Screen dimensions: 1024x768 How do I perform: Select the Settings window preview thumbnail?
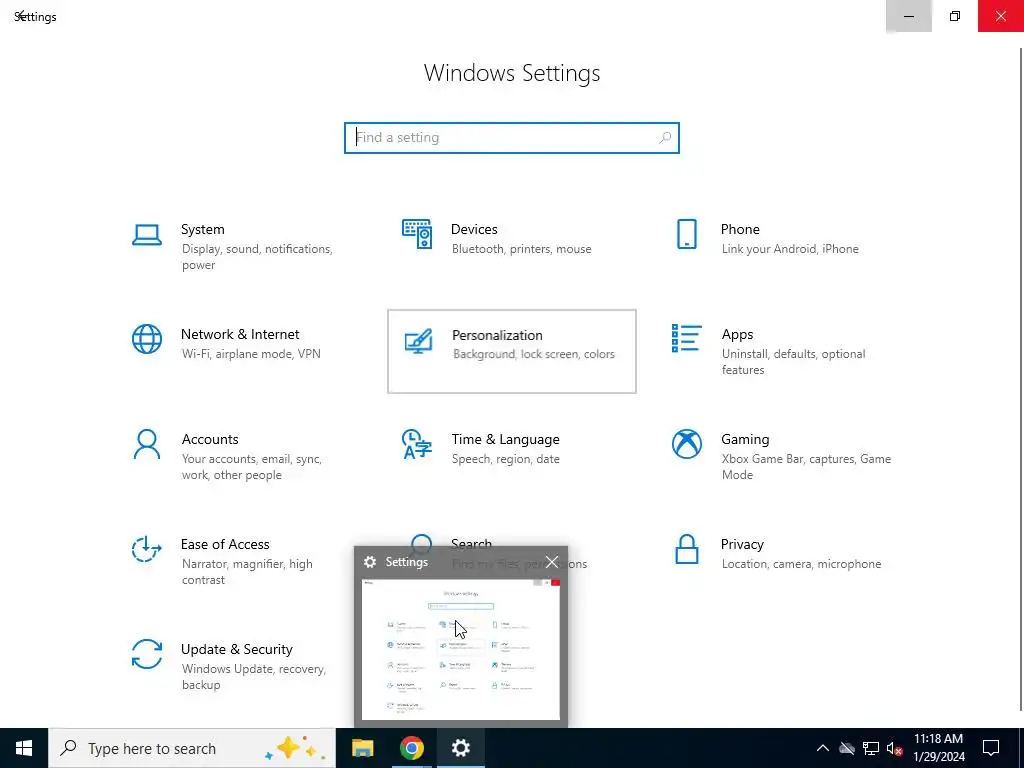[x=460, y=650]
